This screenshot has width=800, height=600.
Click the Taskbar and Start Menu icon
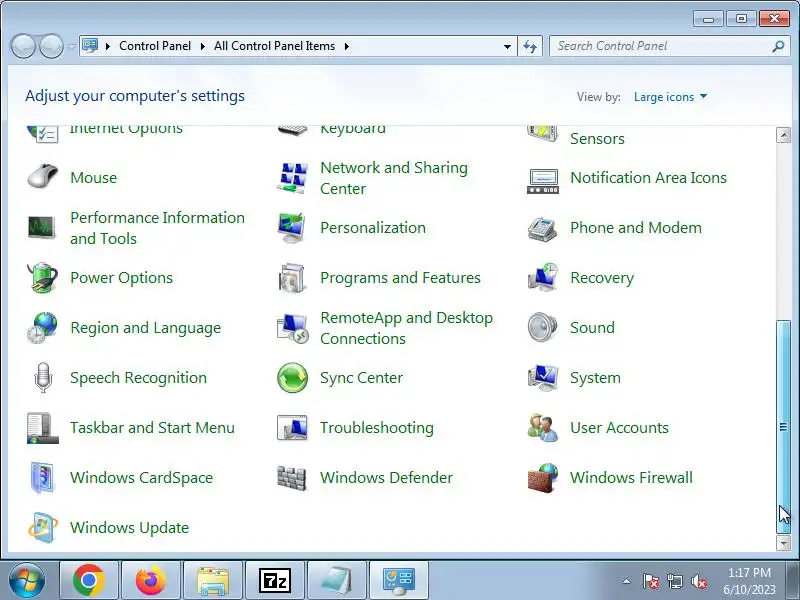[x=42, y=428]
